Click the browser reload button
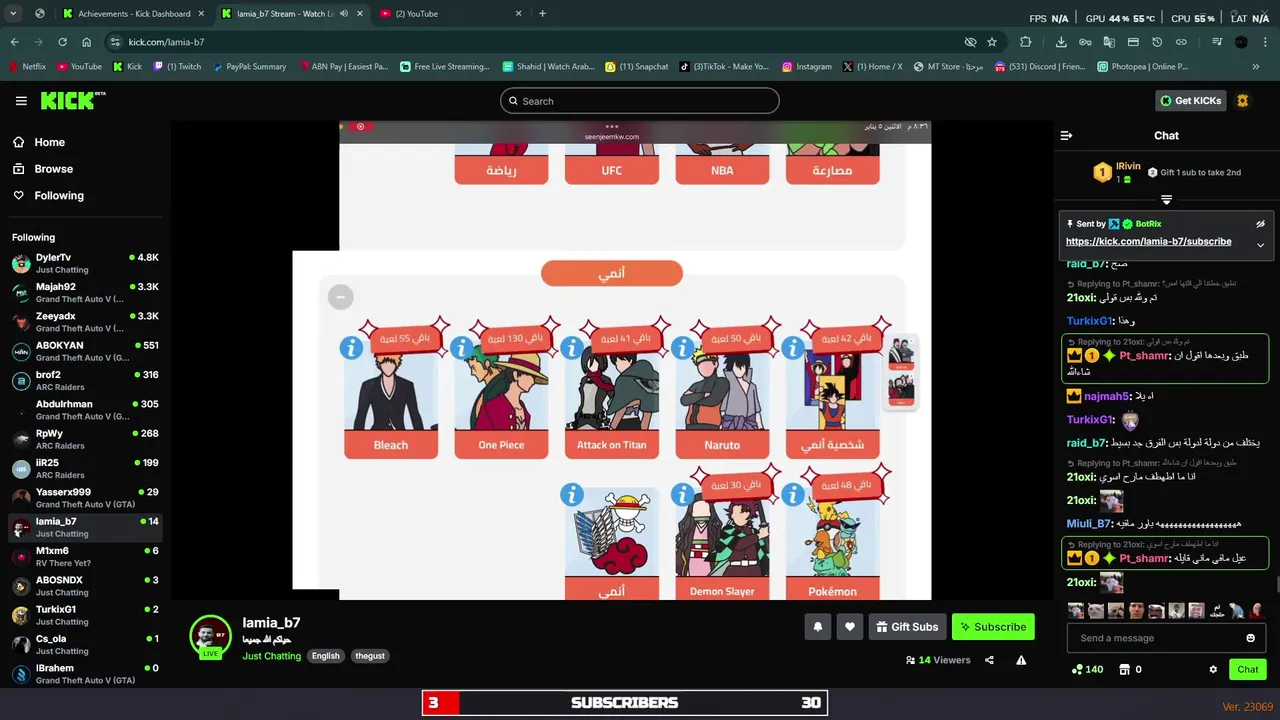The width and height of the screenshot is (1280, 720). 62,42
